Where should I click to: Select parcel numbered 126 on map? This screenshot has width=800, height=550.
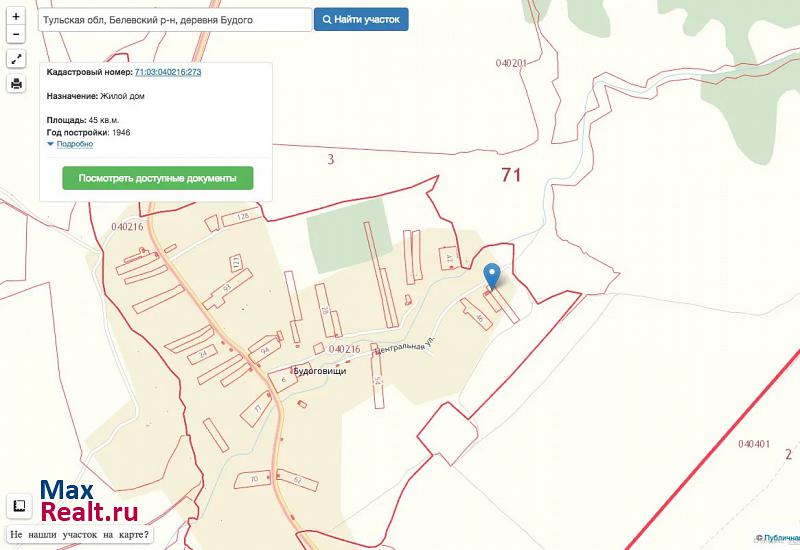click(241, 217)
